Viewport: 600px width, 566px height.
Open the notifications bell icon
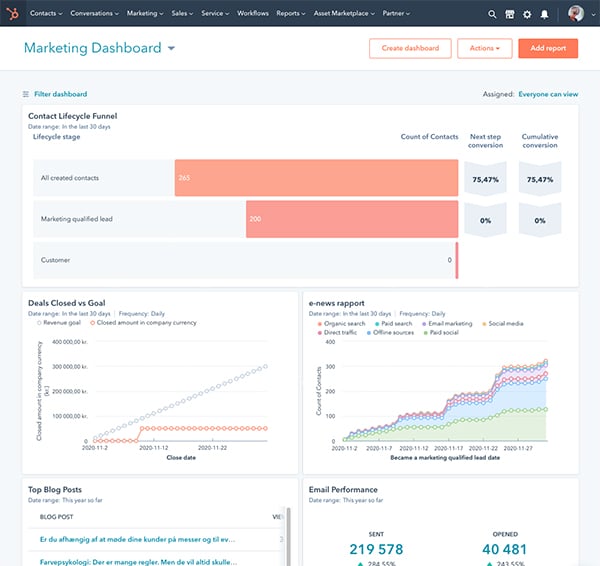pos(544,15)
